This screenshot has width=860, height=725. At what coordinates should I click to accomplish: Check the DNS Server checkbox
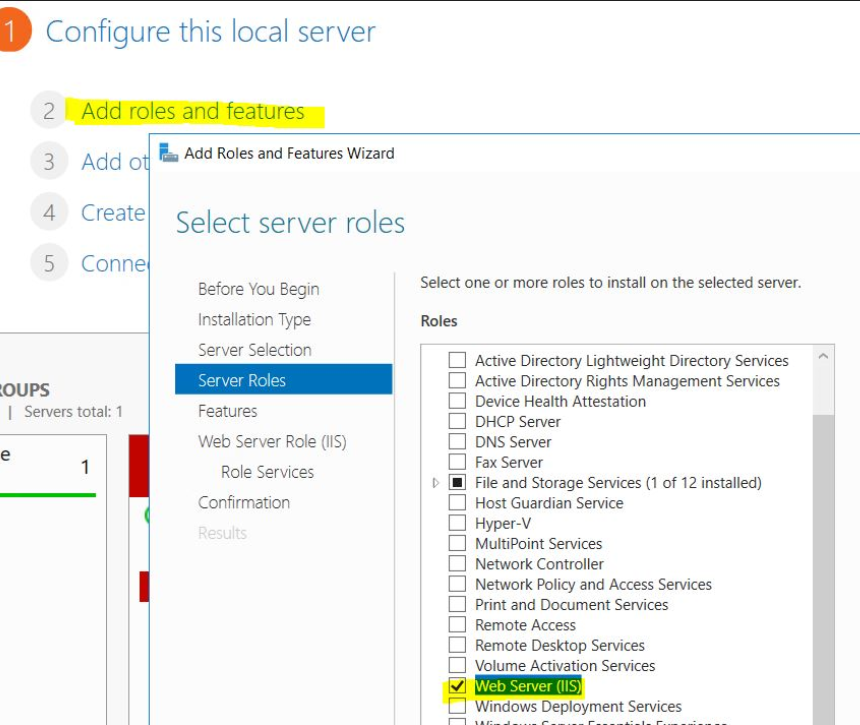point(457,441)
